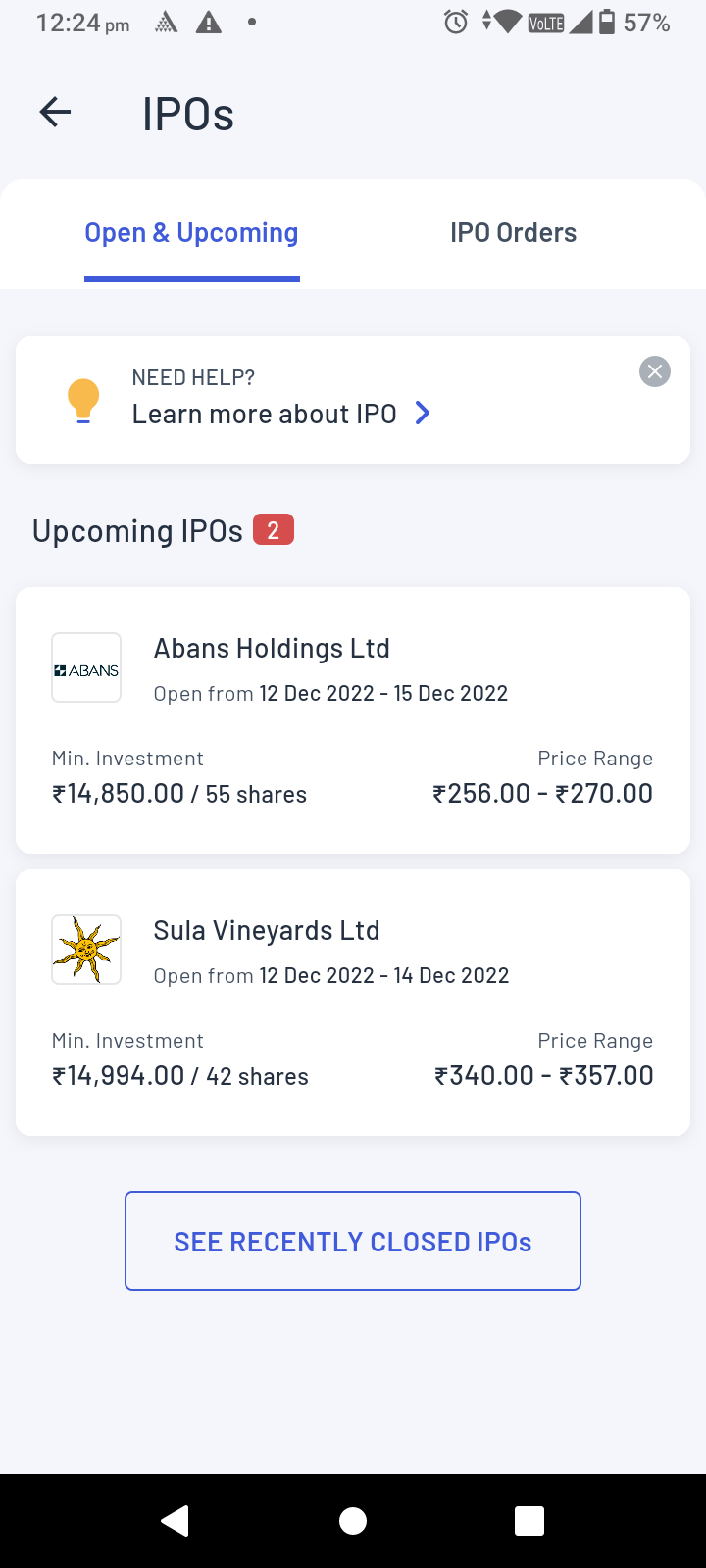Dismiss the Need Help card
This screenshot has height=1568, width=706.
pos(655,371)
